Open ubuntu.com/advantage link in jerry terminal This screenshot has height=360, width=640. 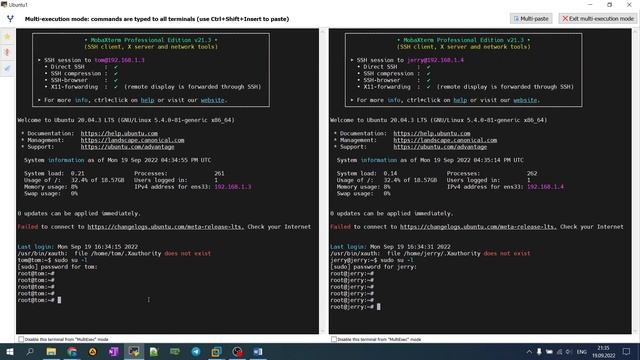click(x=440, y=147)
